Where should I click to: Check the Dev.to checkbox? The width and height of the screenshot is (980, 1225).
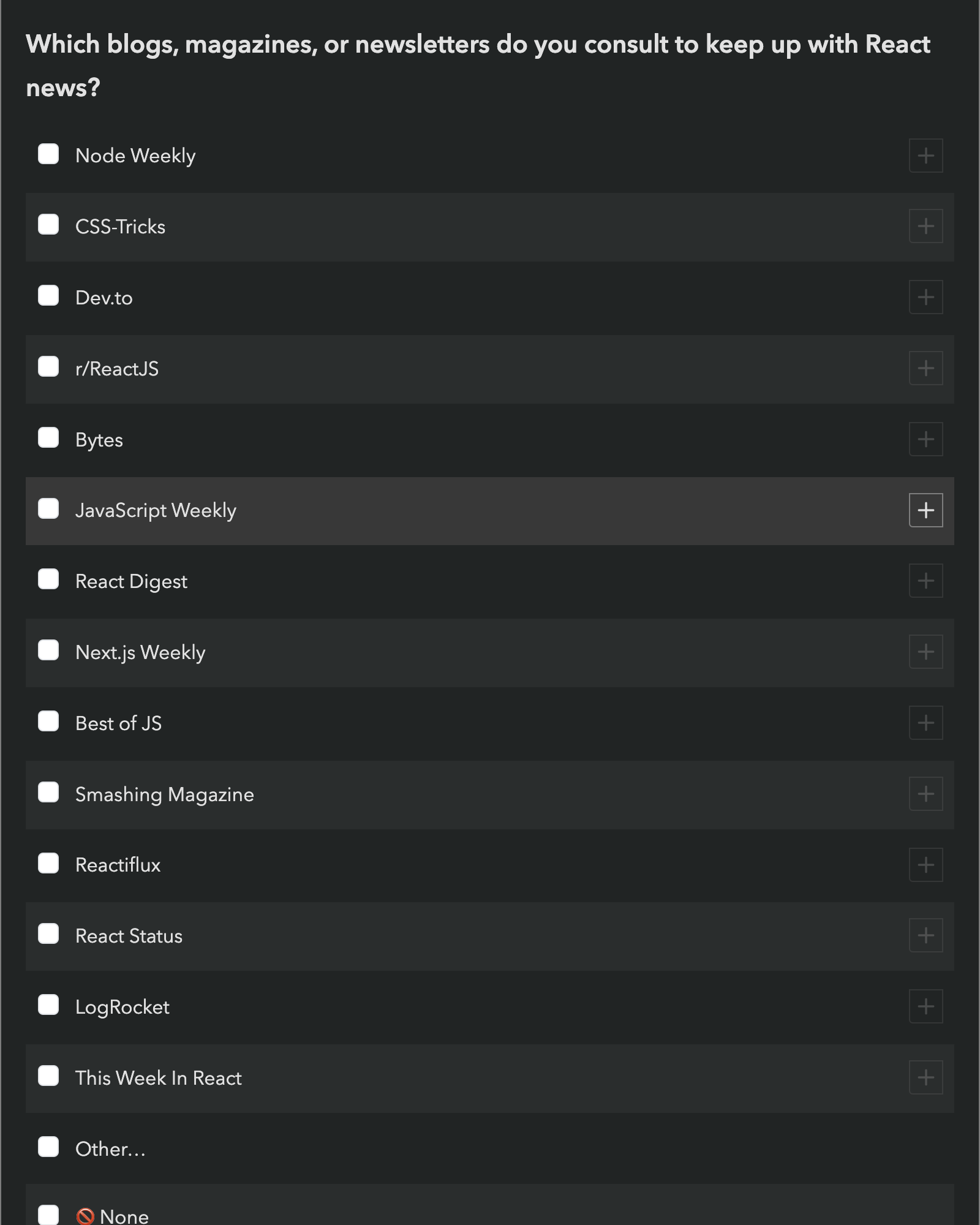click(x=48, y=296)
